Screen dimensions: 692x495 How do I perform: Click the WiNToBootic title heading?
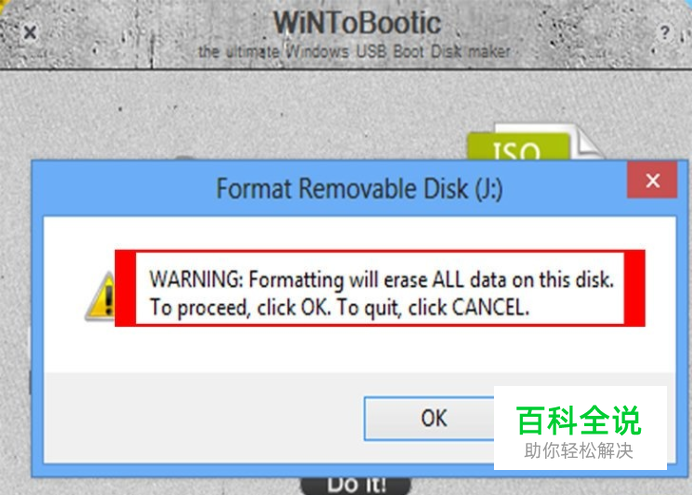(357, 22)
